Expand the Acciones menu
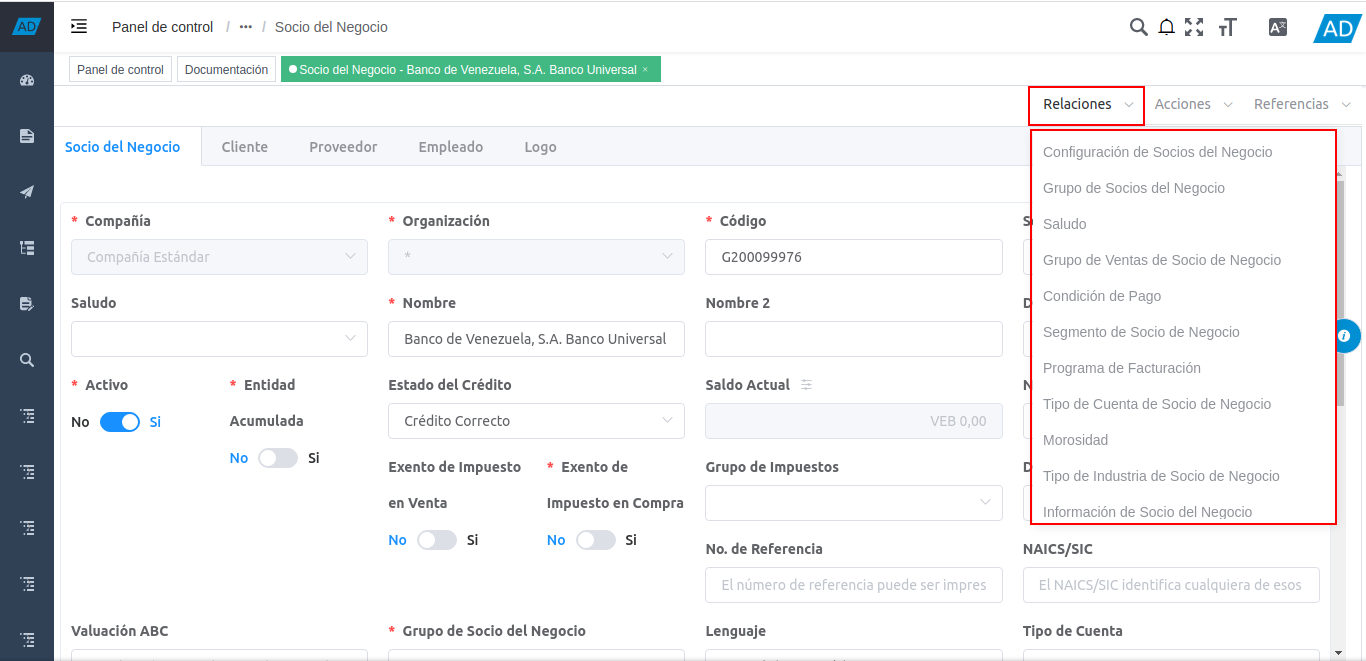 pyautogui.click(x=1193, y=104)
